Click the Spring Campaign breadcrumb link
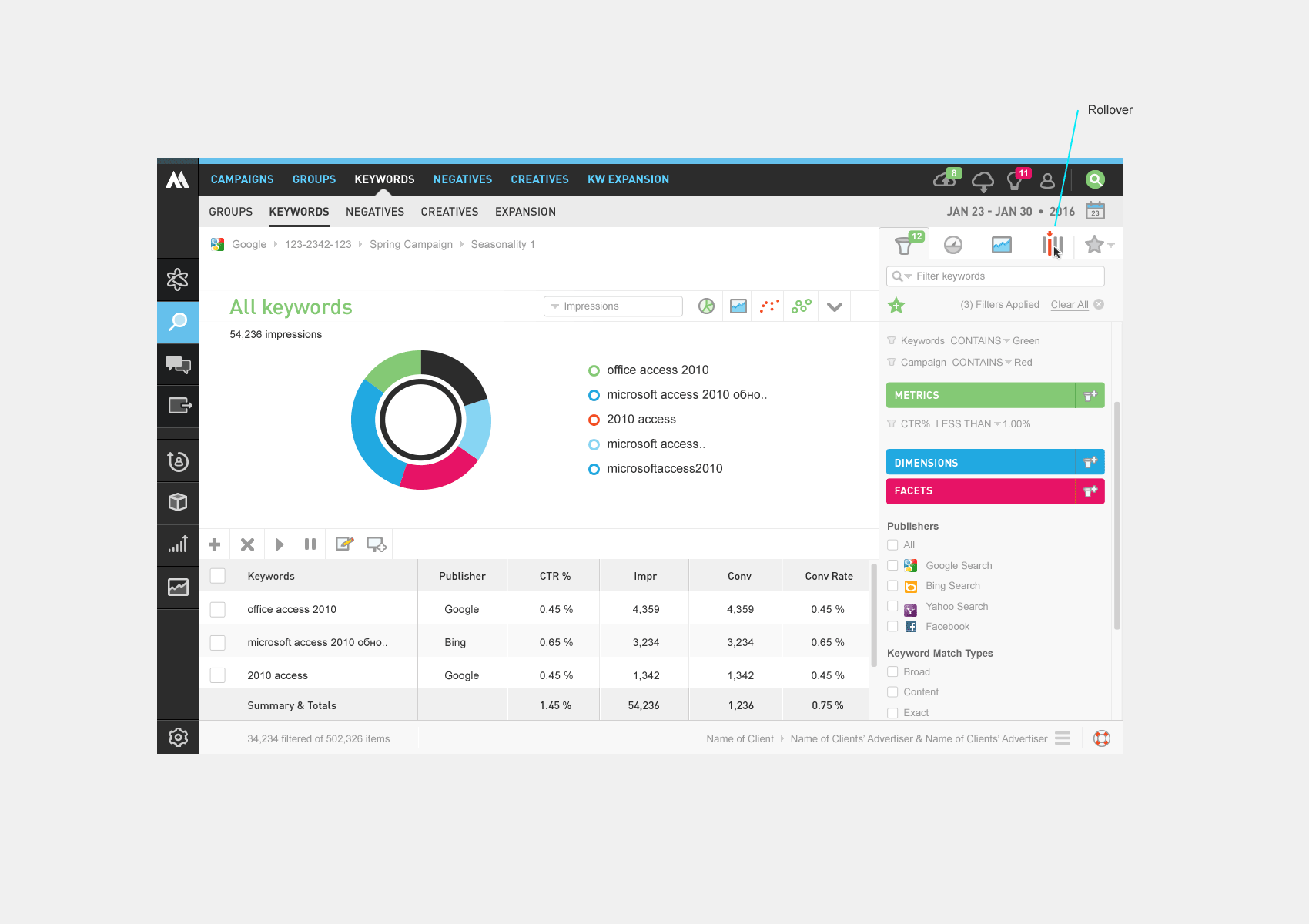The height and width of the screenshot is (924, 1309). pos(410,244)
